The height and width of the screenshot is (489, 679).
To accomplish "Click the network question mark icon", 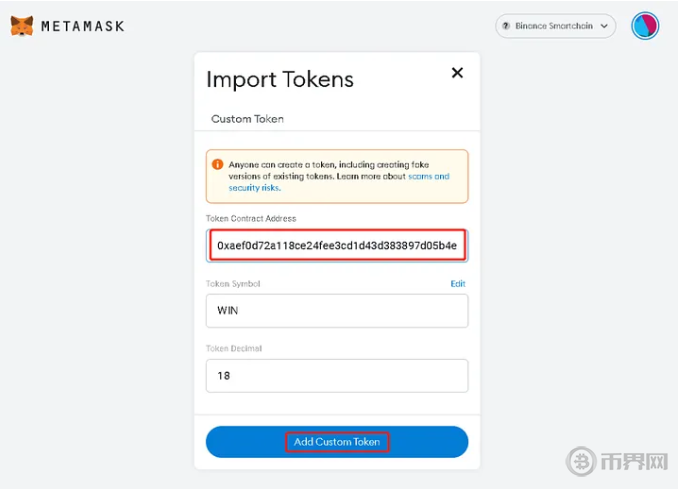I will tap(507, 26).
